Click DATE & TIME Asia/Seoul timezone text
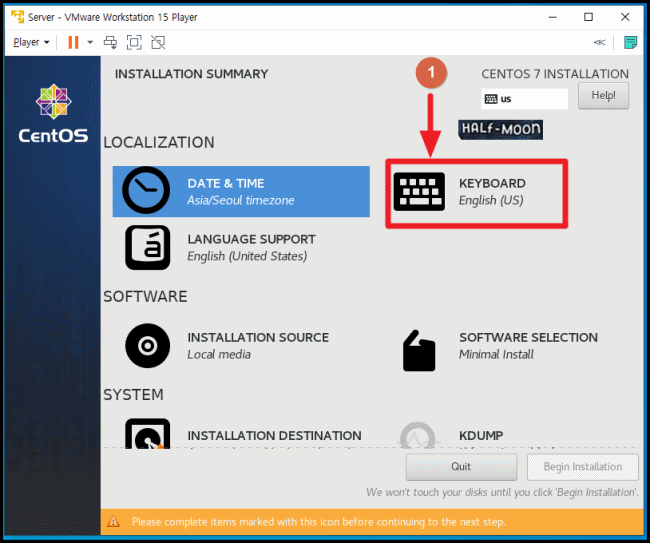 tap(240, 192)
